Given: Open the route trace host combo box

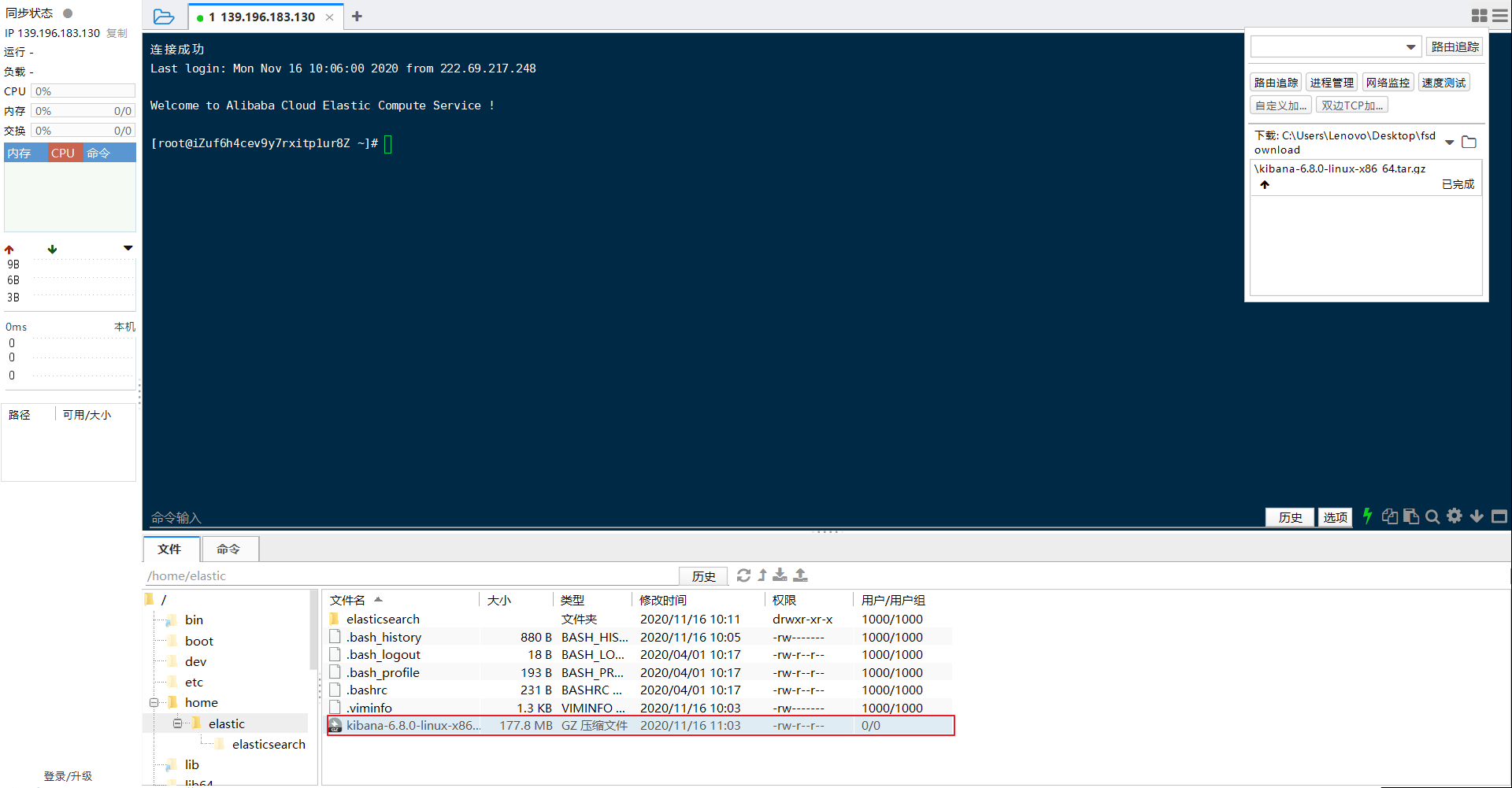Looking at the screenshot, I should pos(1336,47).
